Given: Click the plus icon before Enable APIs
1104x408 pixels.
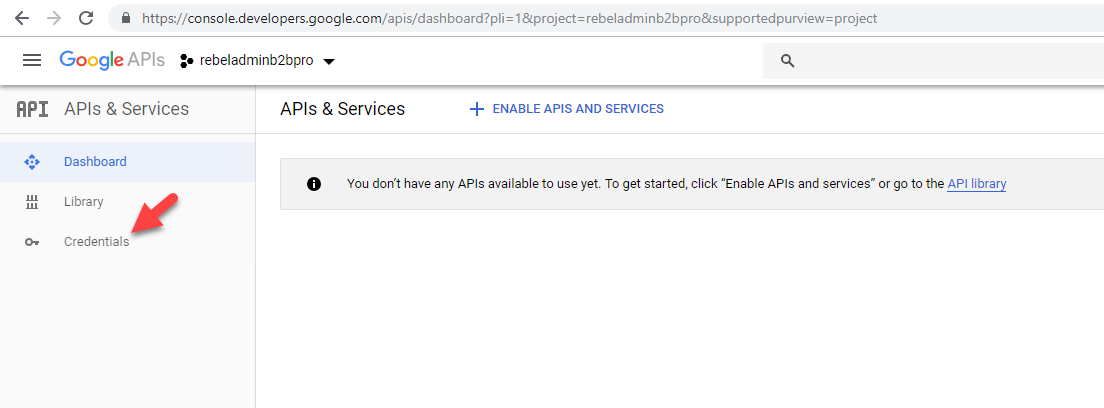Looking at the screenshot, I should [x=477, y=109].
